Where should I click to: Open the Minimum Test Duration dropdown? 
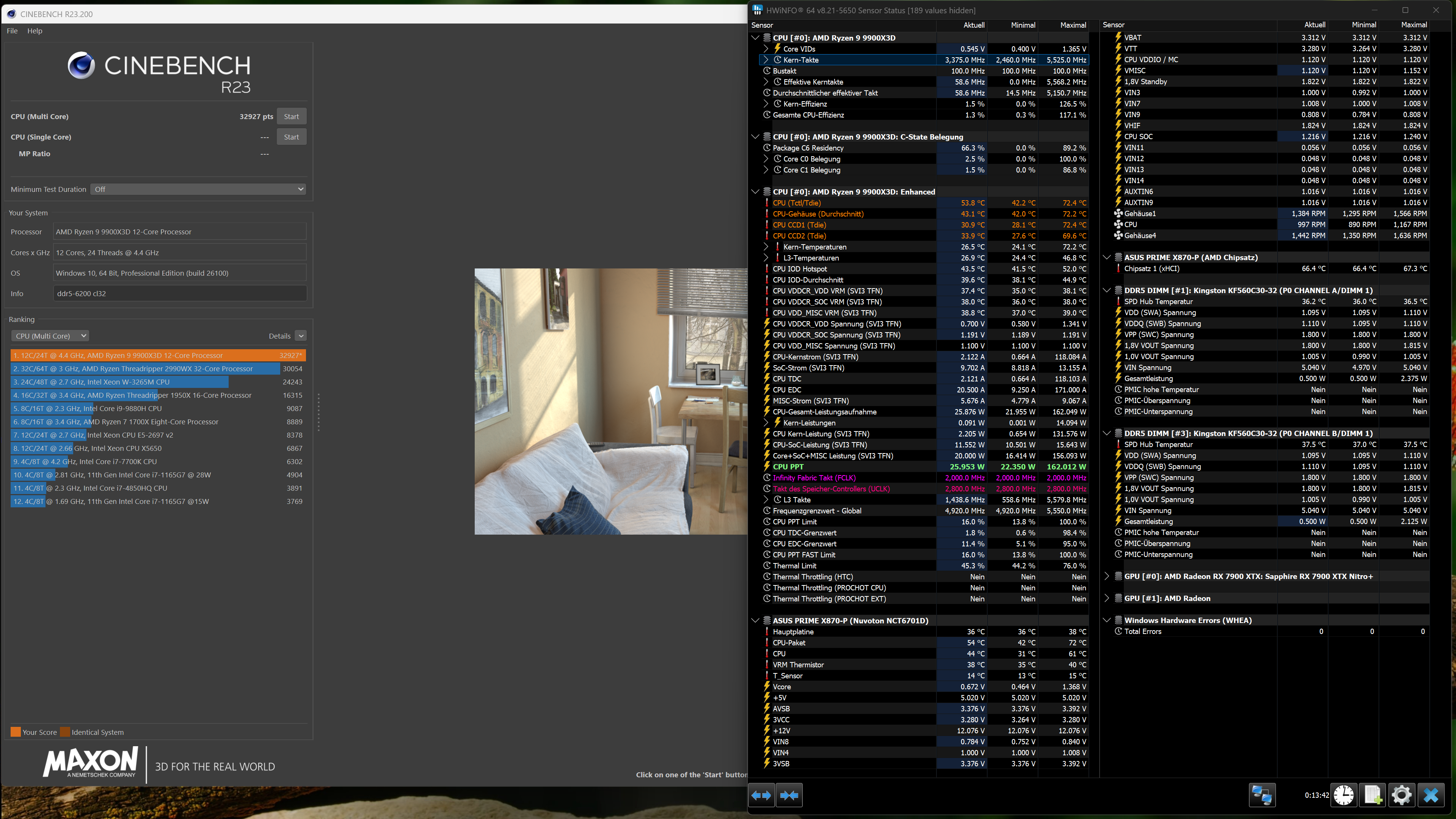click(198, 189)
